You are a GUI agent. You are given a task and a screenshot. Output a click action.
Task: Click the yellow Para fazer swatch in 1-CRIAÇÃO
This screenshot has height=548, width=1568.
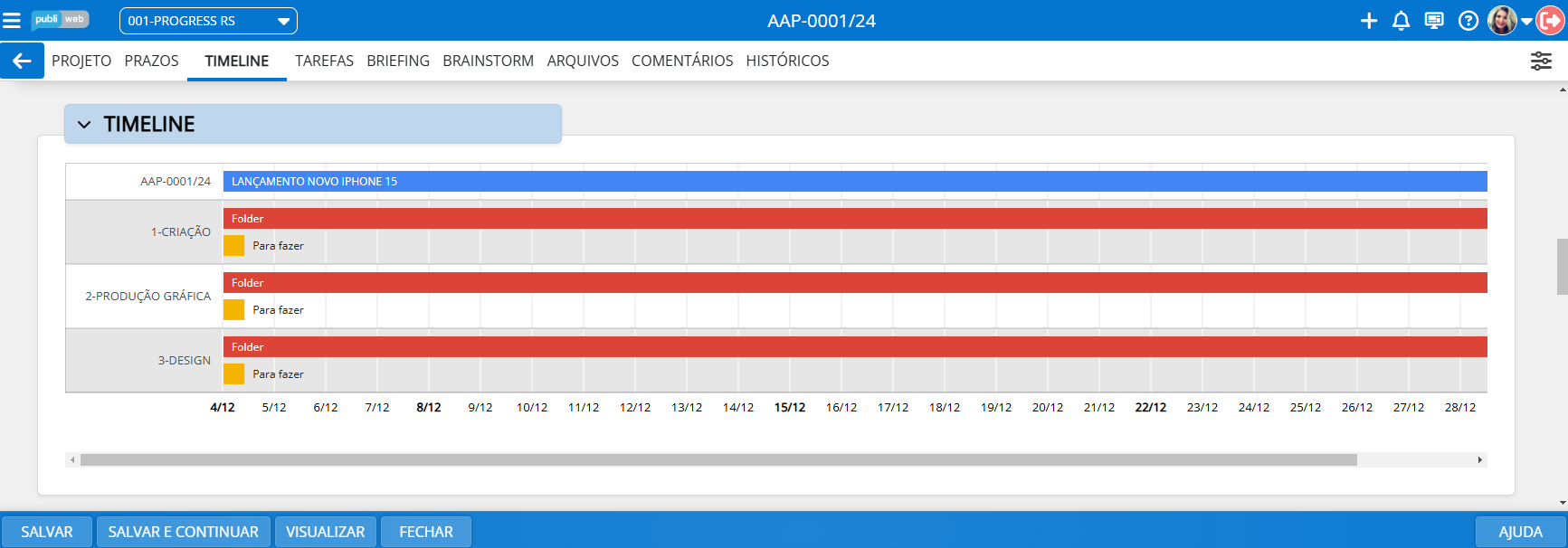233,246
